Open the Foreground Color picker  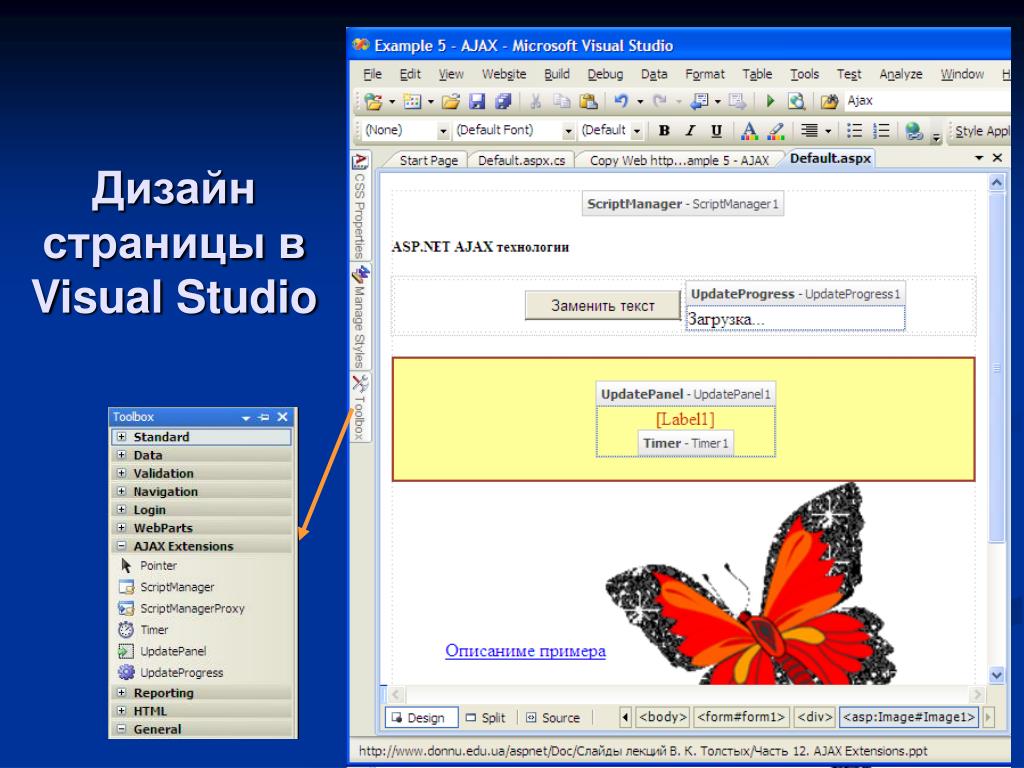point(749,131)
